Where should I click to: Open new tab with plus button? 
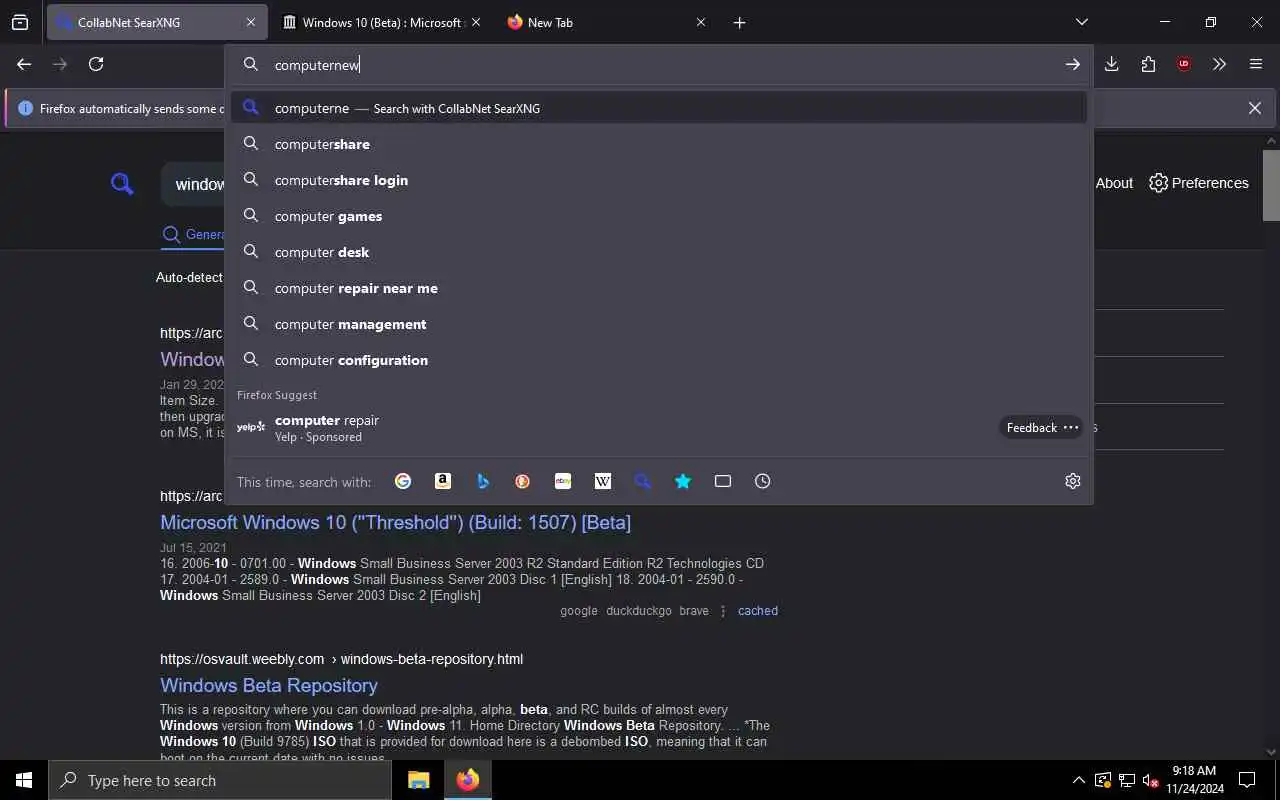[x=739, y=22]
